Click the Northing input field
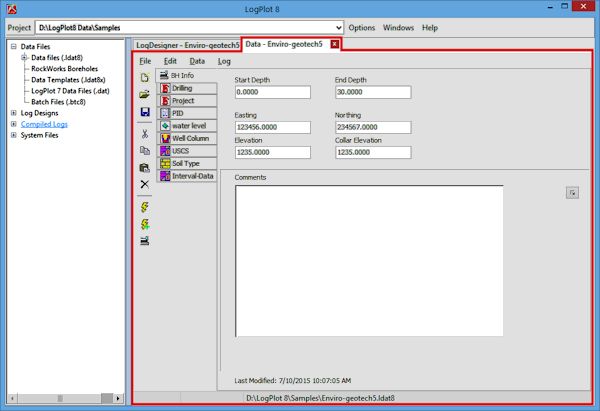600x411 pixels. 373,127
